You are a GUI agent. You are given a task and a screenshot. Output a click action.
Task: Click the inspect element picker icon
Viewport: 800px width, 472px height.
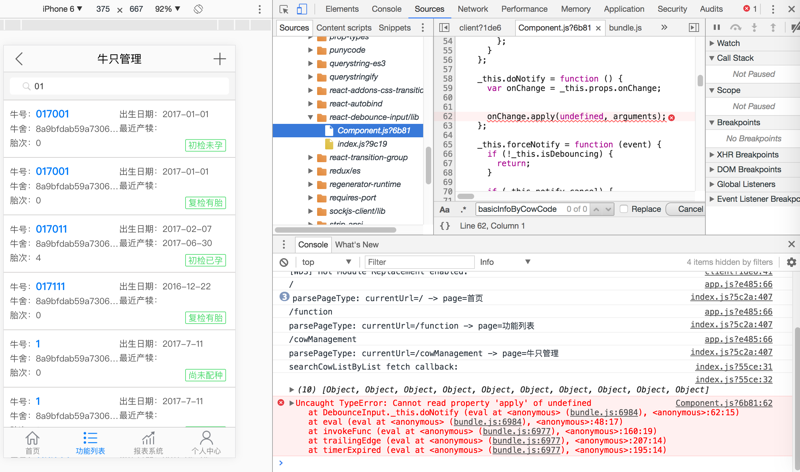click(x=284, y=9)
